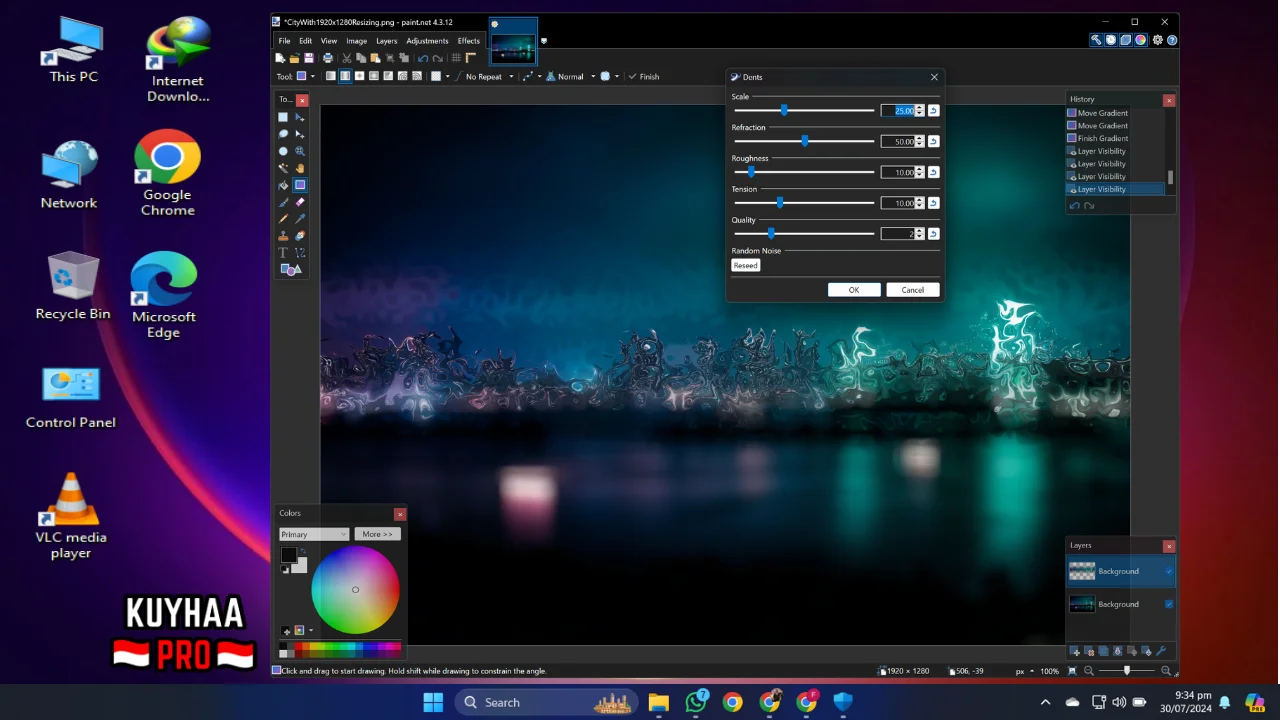The image size is (1280, 720).
Task: Click Finish in the toolbar
Action: [x=643, y=76]
